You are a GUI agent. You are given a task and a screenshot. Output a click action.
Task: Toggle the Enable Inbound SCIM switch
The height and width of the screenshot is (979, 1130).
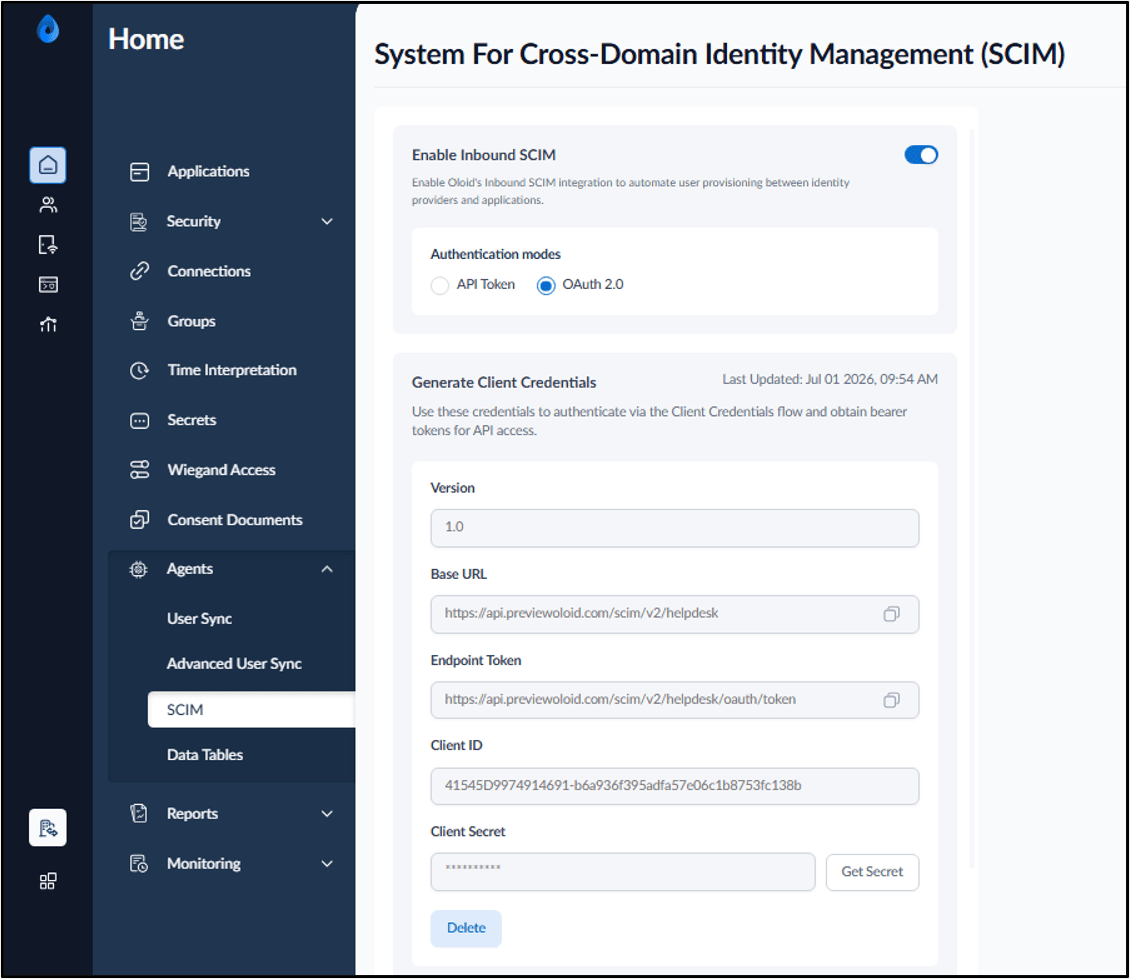921,155
